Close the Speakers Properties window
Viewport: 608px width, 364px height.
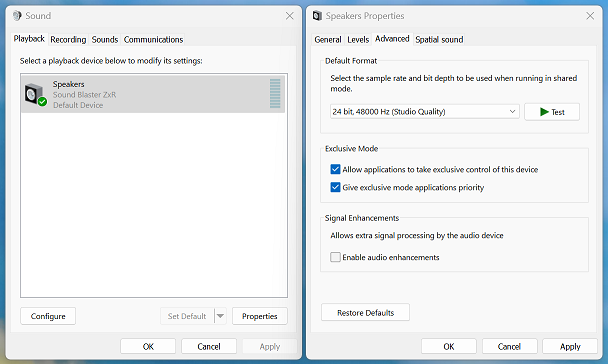click(x=590, y=16)
